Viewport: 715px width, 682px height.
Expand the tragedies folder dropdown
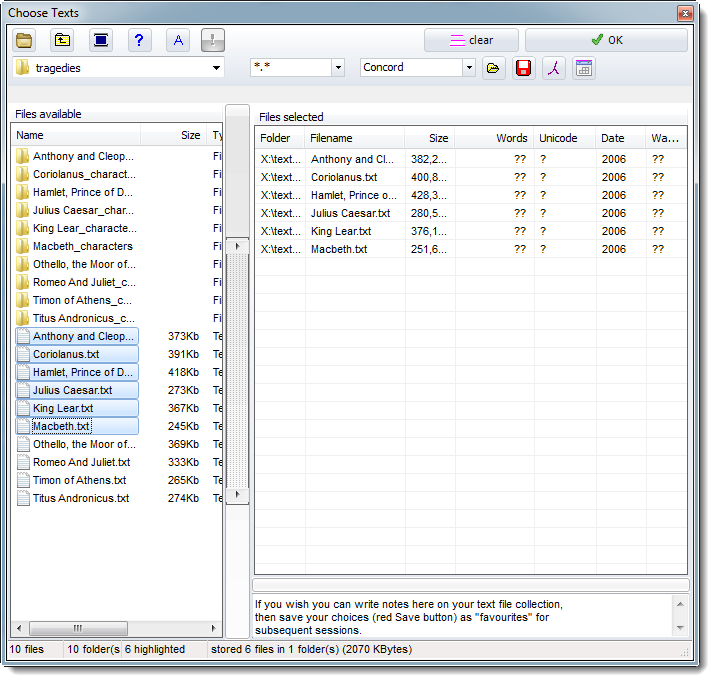[x=217, y=68]
